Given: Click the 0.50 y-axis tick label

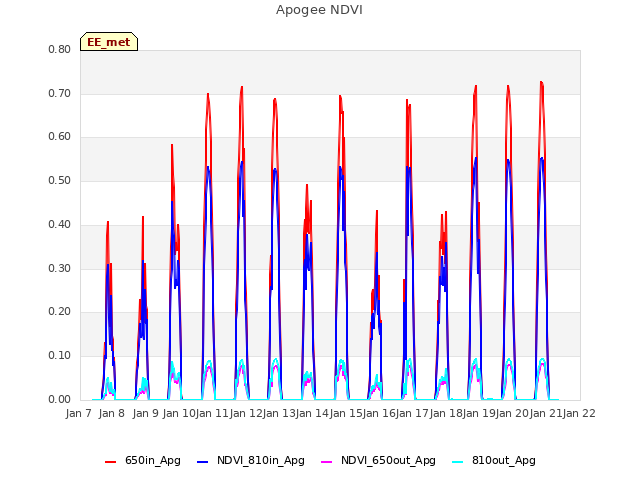Looking at the screenshot, I should pyautogui.click(x=60, y=180).
